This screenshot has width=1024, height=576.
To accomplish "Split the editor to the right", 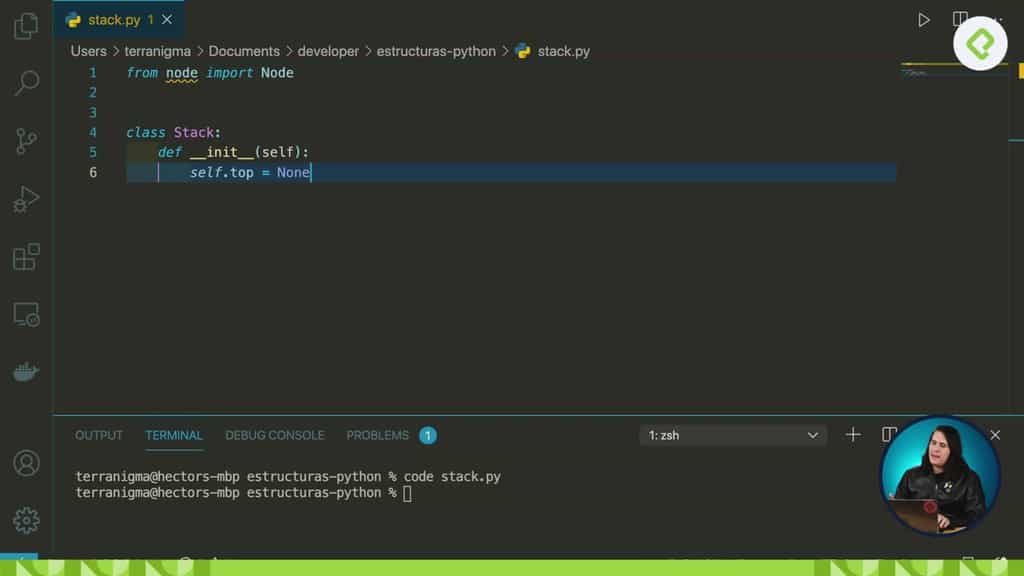I will pyautogui.click(x=959, y=19).
